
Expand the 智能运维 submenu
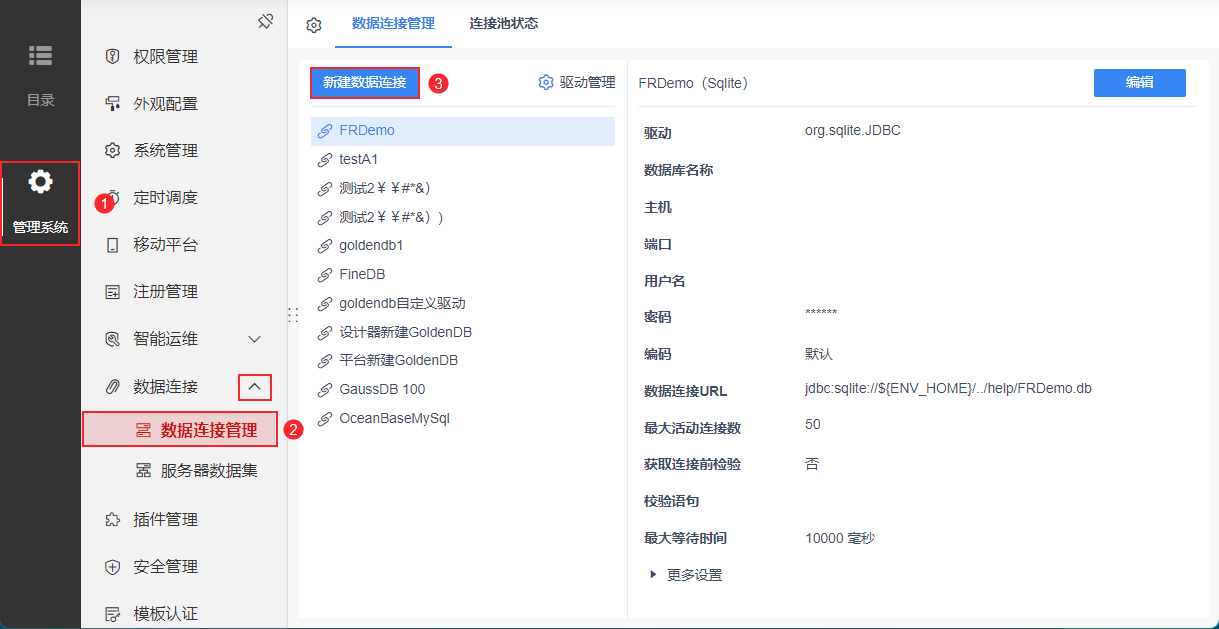(x=255, y=338)
